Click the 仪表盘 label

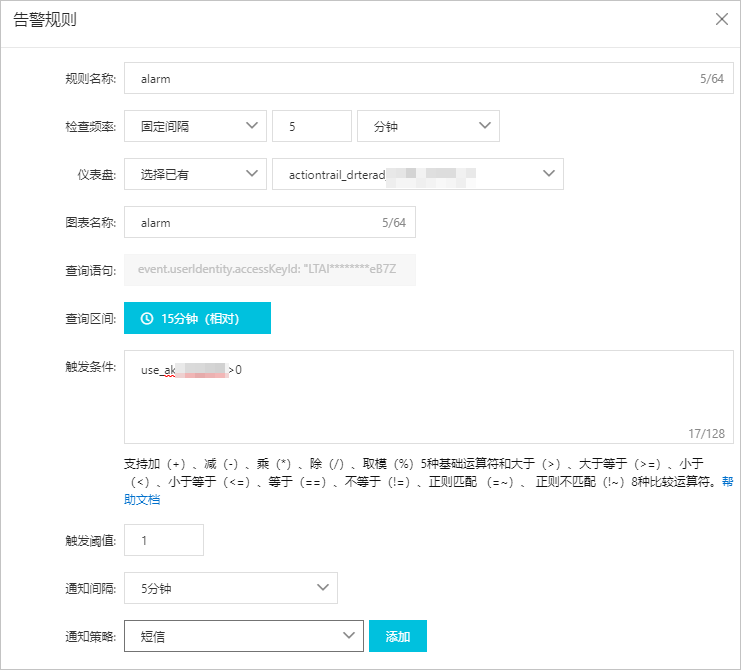pyautogui.click(x=96, y=175)
